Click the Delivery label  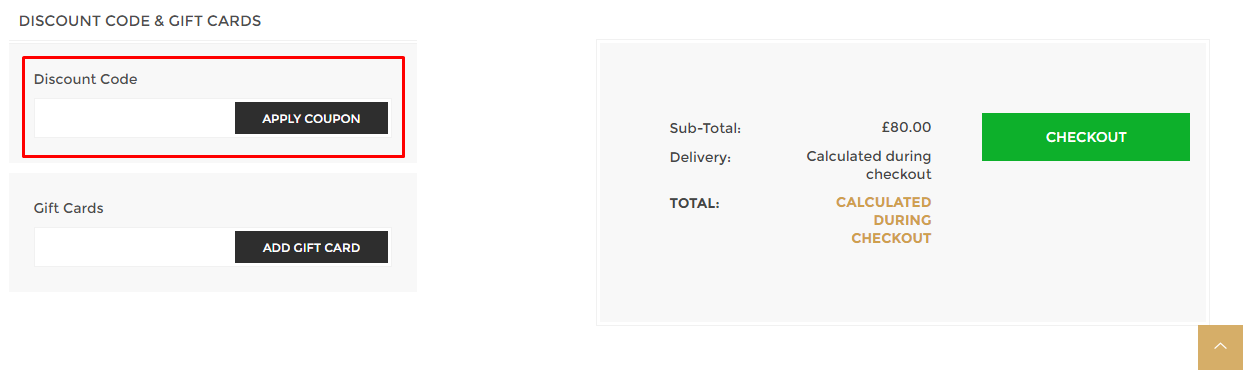click(700, 157)
